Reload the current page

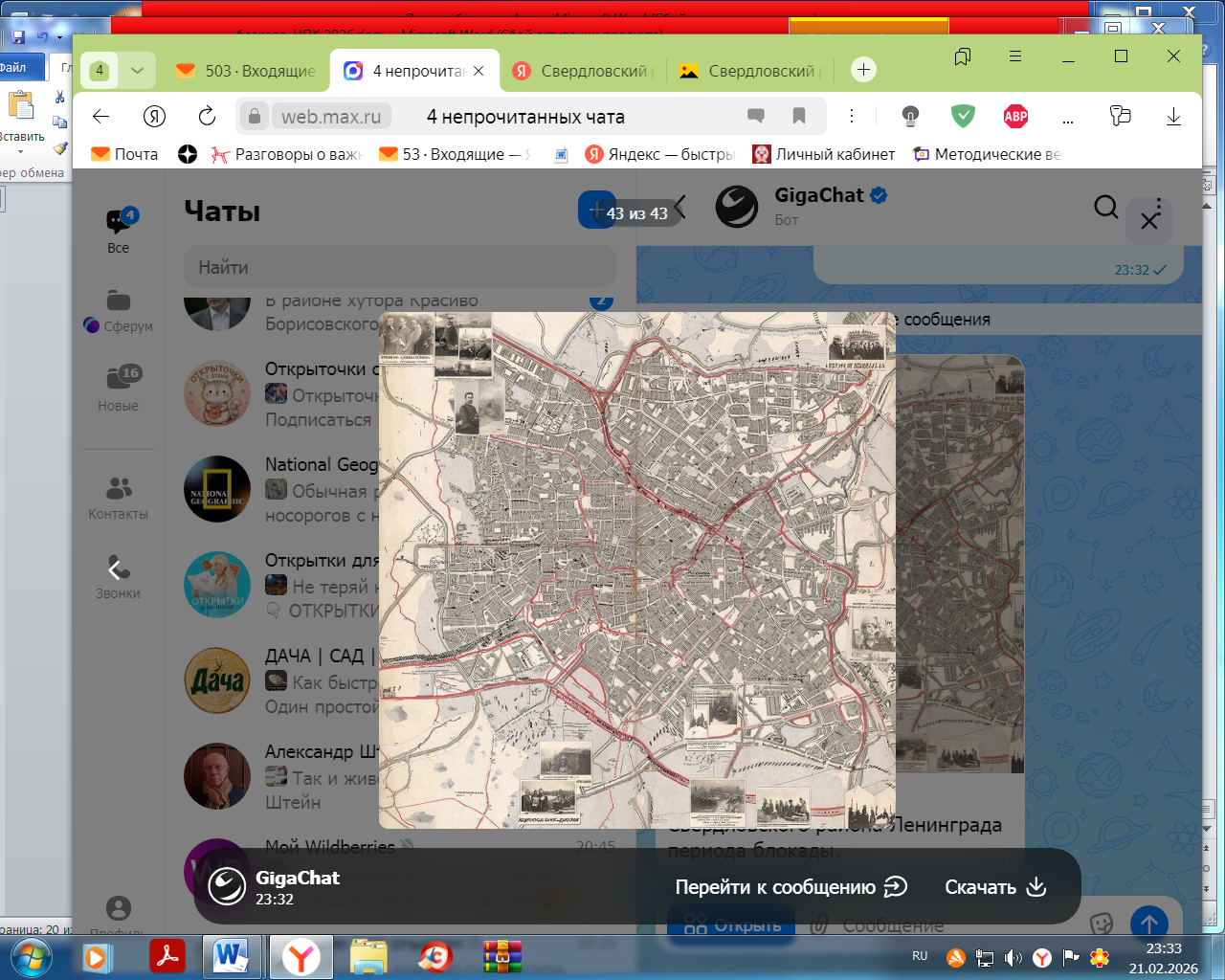[207, 117]
